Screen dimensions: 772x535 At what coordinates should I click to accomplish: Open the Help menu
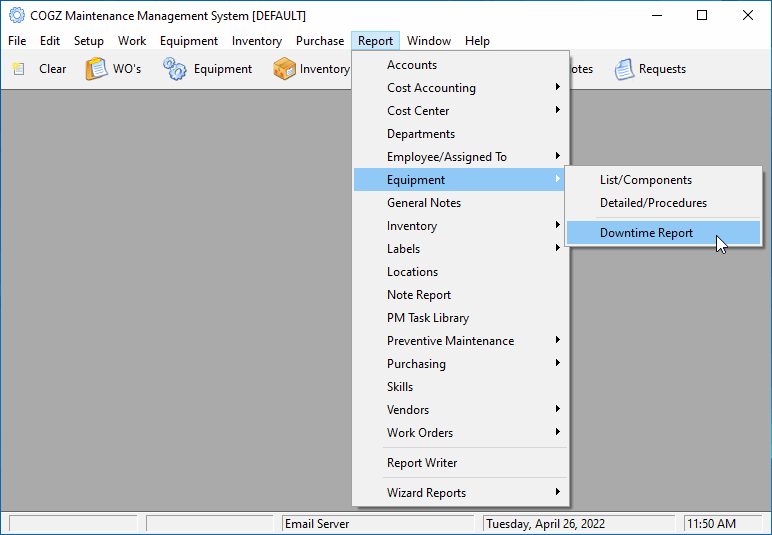477,41
